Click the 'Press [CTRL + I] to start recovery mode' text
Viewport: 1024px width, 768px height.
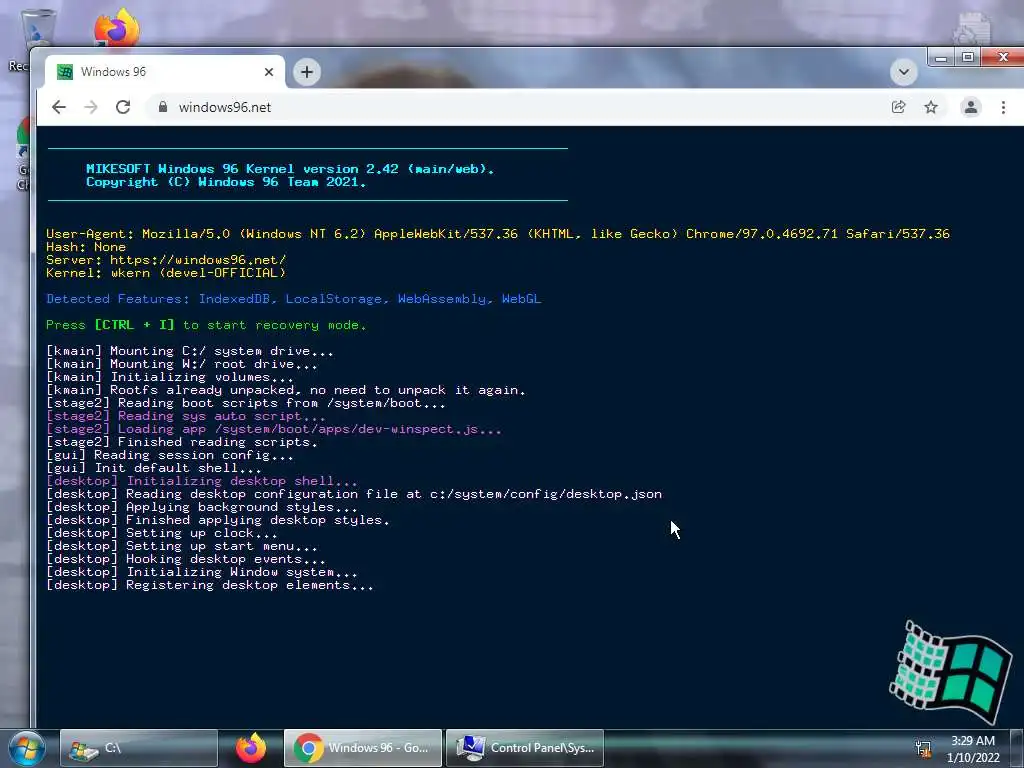(206, 325)
